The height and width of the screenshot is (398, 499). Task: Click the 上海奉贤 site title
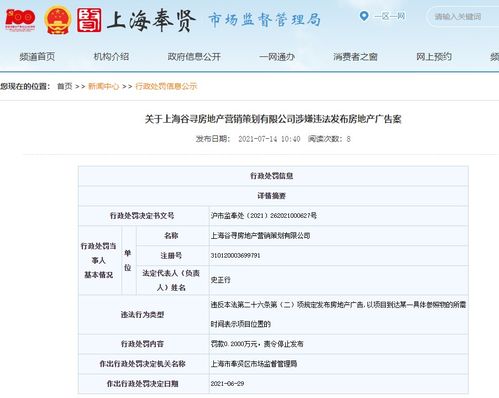point(151,21)
